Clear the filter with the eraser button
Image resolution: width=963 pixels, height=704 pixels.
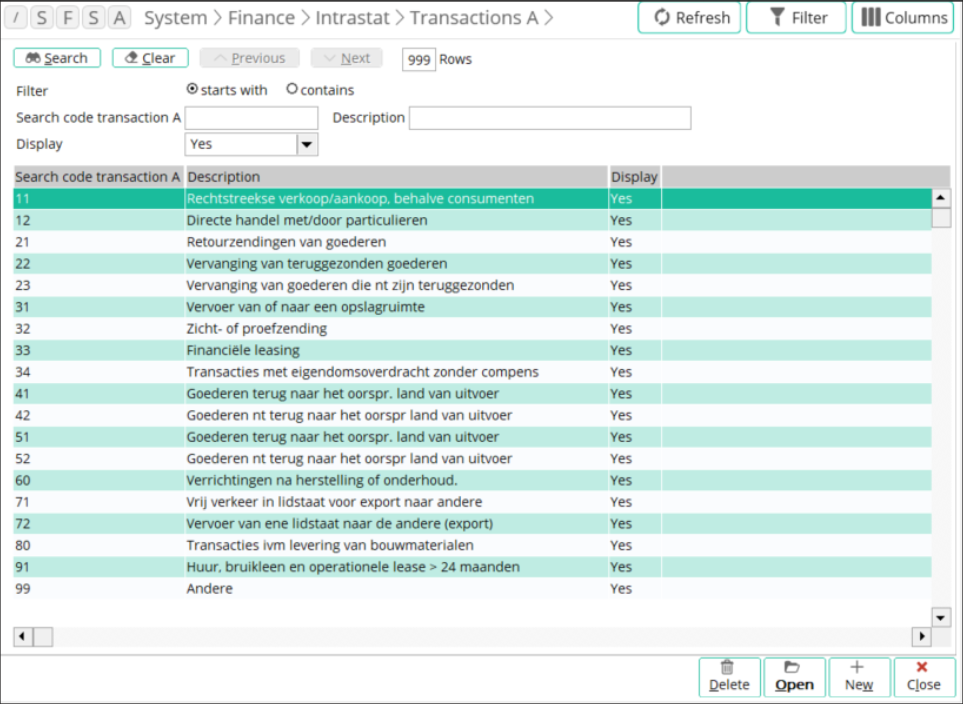150,58
